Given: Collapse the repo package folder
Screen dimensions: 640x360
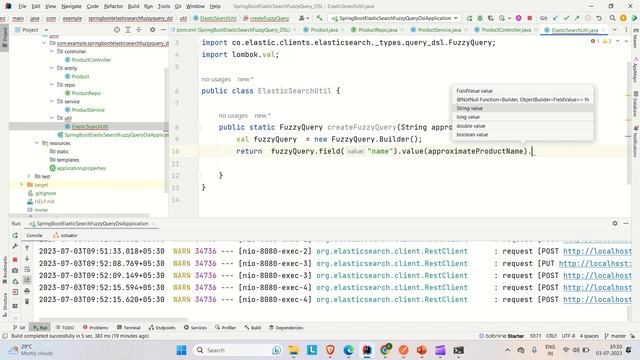Looking at the screenshot, I should pyautogui.click(x=52, y=85).
